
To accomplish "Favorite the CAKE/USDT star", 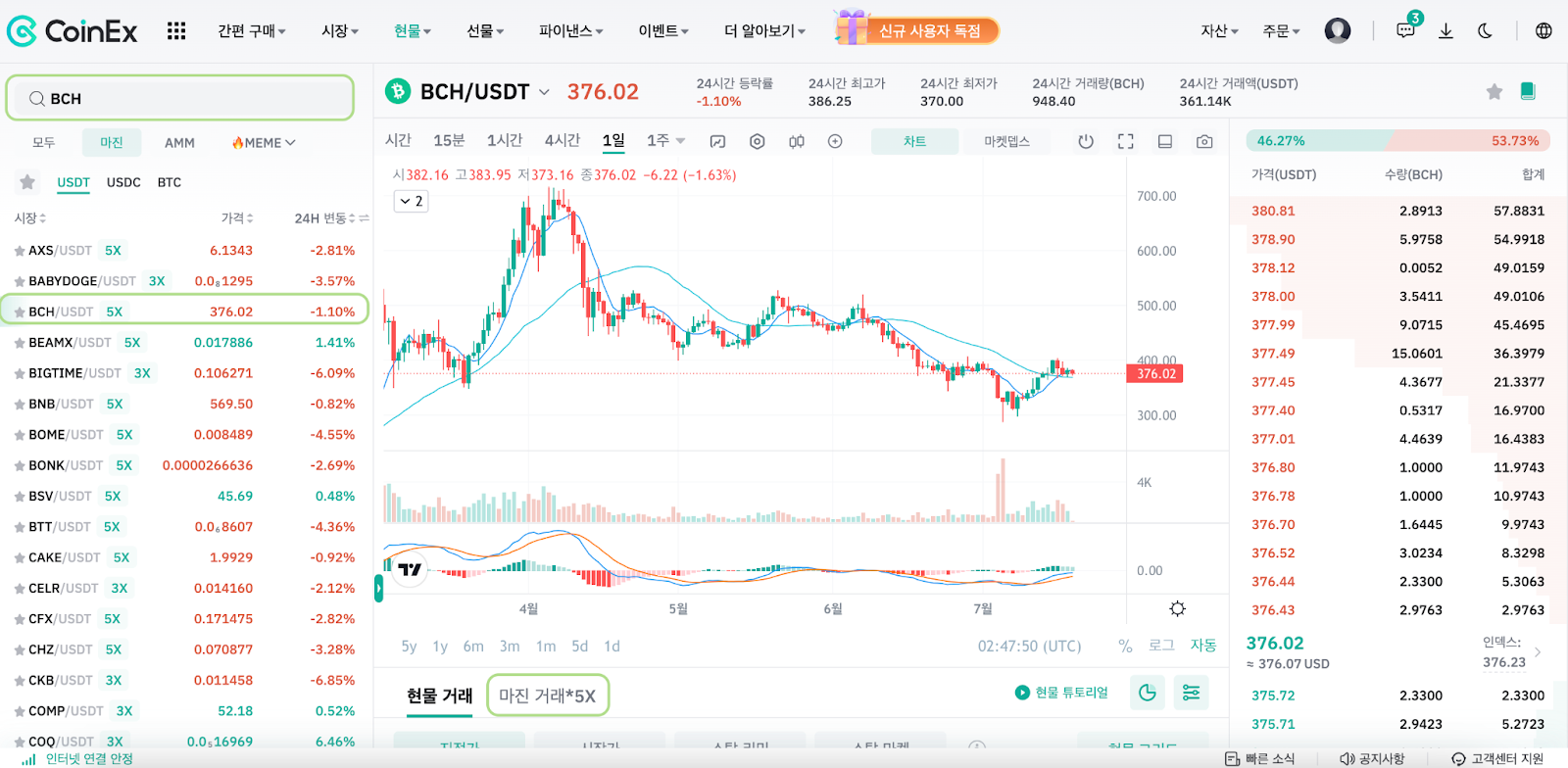I will coord(19,557).
